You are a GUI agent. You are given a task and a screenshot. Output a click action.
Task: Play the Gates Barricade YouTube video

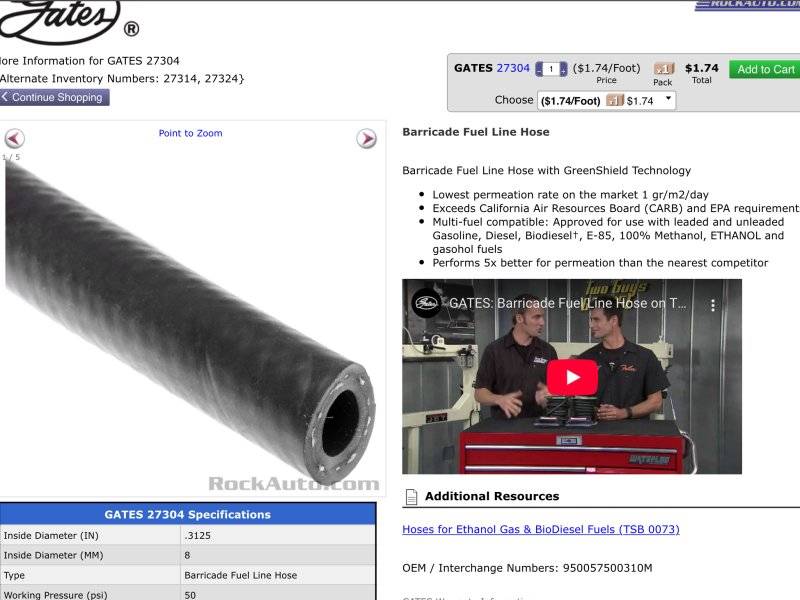click(x=572, y=377)
